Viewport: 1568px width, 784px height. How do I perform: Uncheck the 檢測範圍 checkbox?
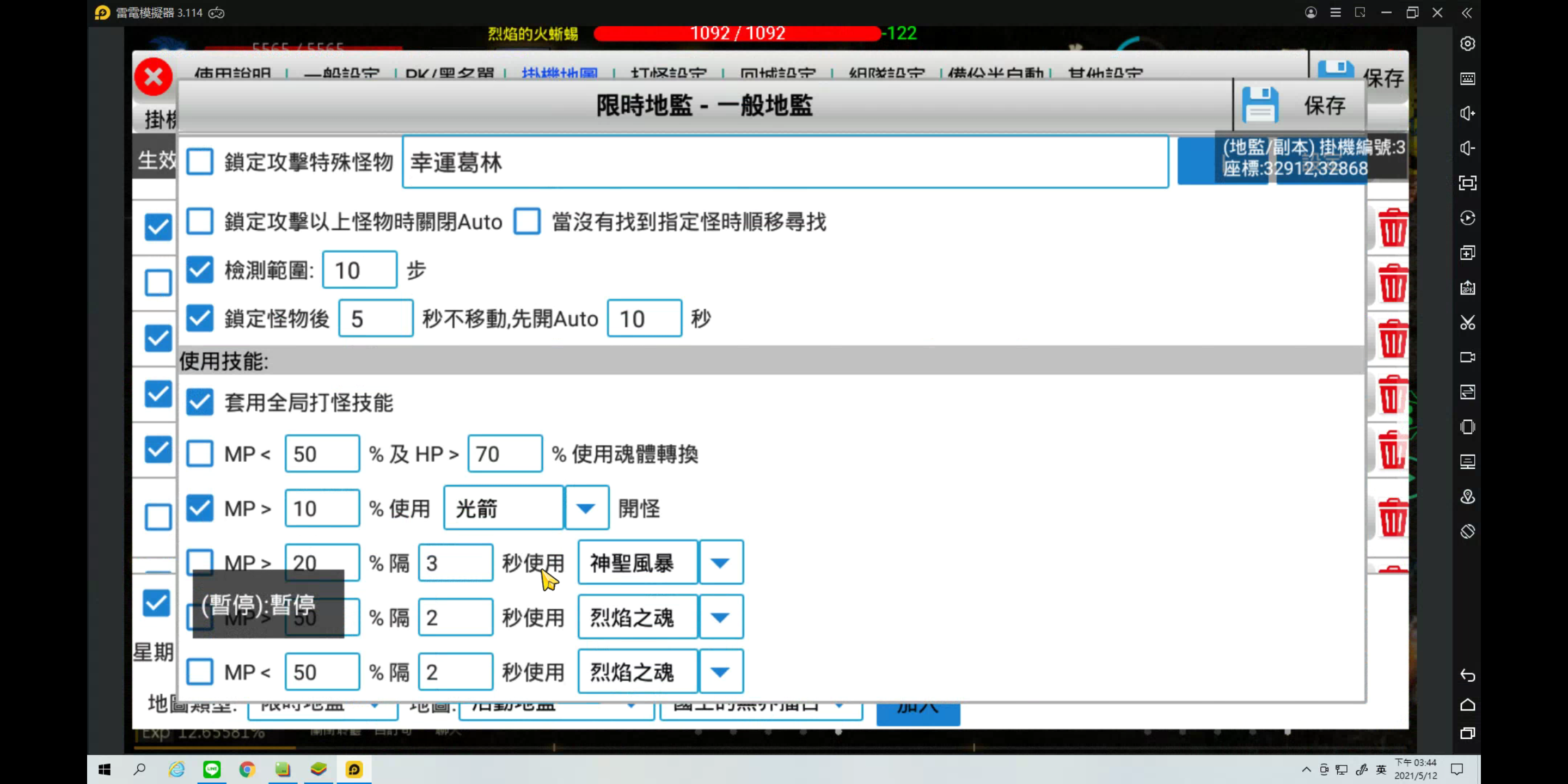[x=200, y=269]
